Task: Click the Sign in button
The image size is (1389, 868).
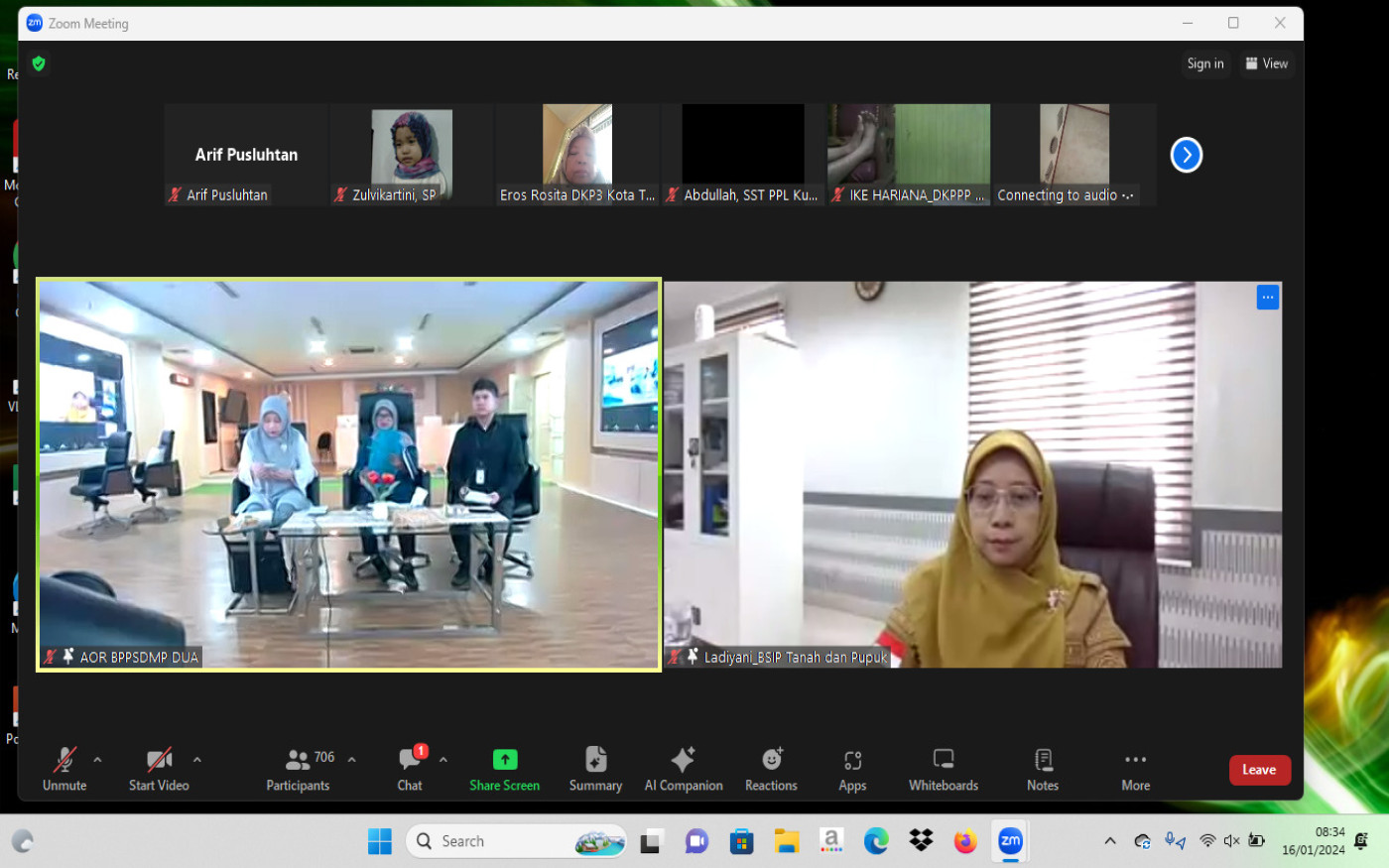Action: 1205,63
